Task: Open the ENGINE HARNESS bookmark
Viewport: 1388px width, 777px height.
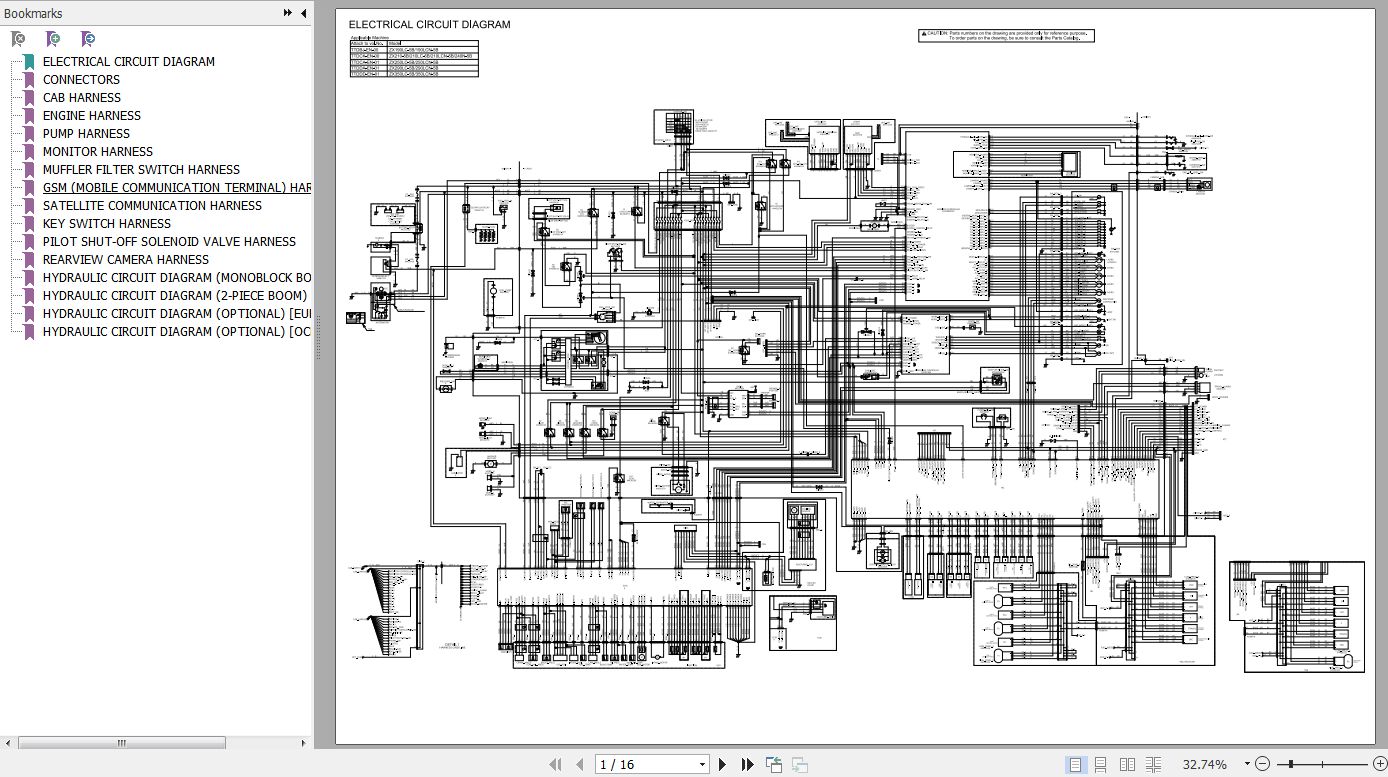Action: click(x=92, y=116)
